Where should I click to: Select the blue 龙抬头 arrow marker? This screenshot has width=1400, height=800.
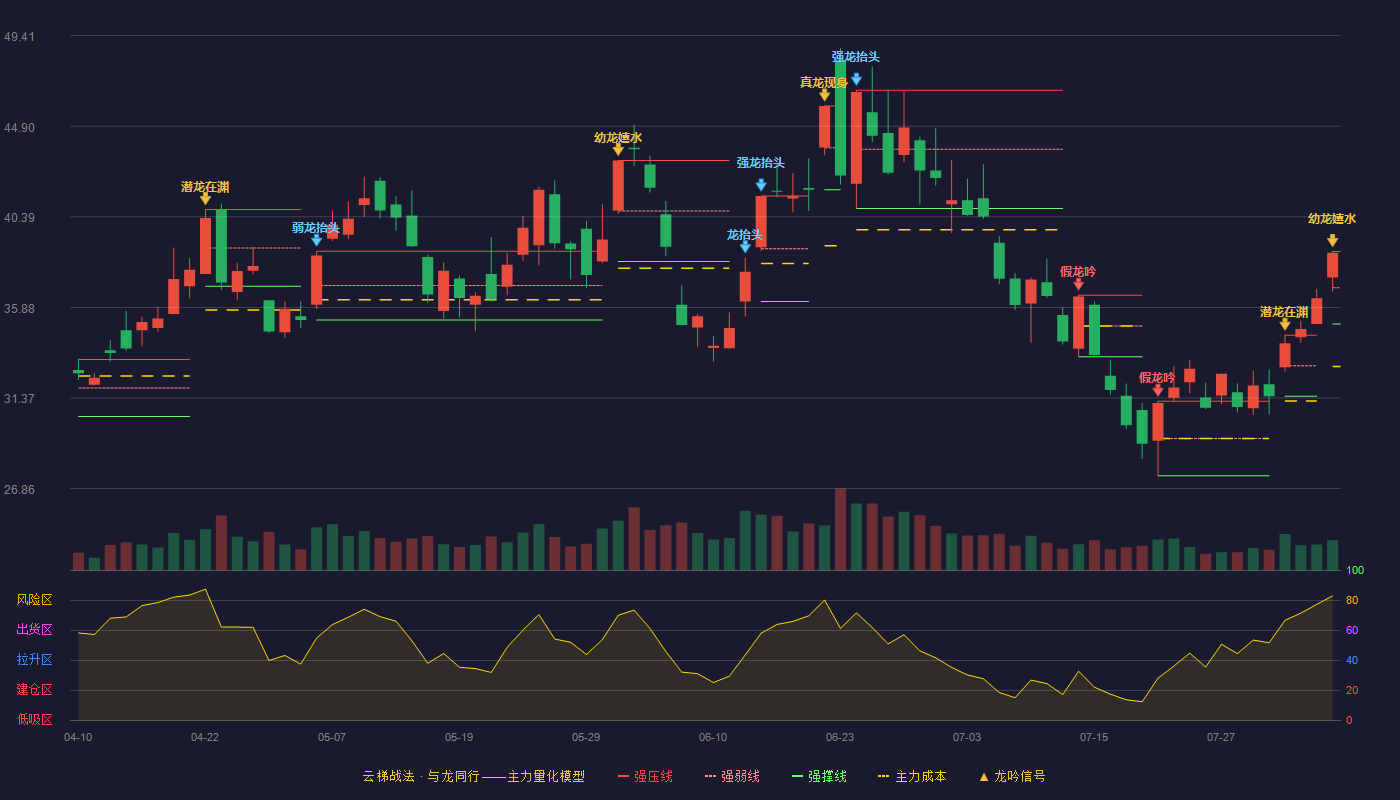745,247
